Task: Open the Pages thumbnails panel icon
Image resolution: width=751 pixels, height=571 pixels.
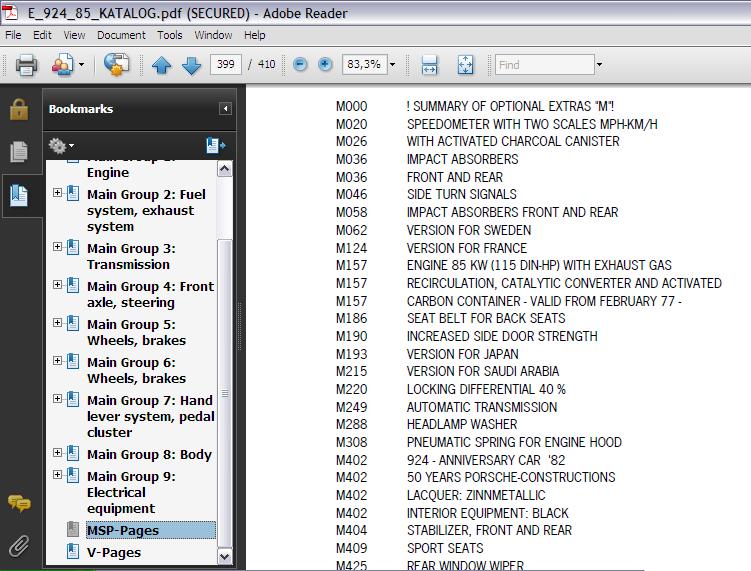Action: pyautogui.click(x=19, y=152)
